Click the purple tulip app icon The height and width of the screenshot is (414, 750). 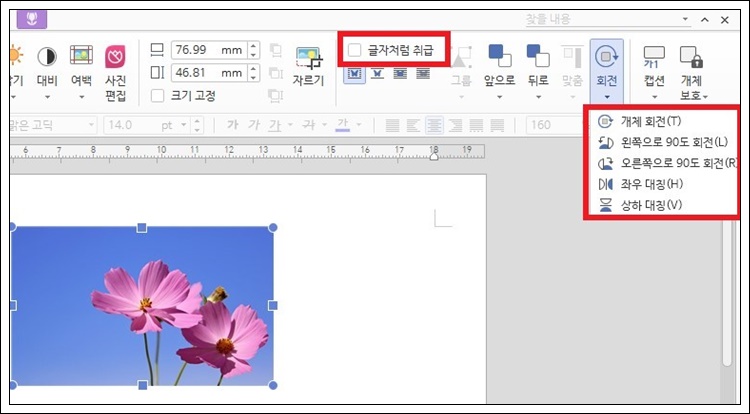click(32, 19)
